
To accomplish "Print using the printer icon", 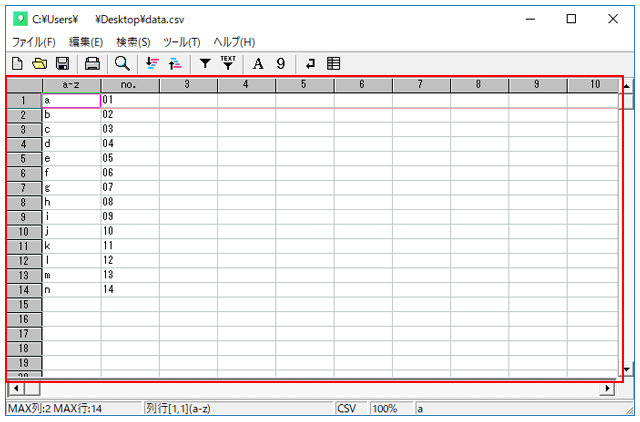I will tap(92, 64).
